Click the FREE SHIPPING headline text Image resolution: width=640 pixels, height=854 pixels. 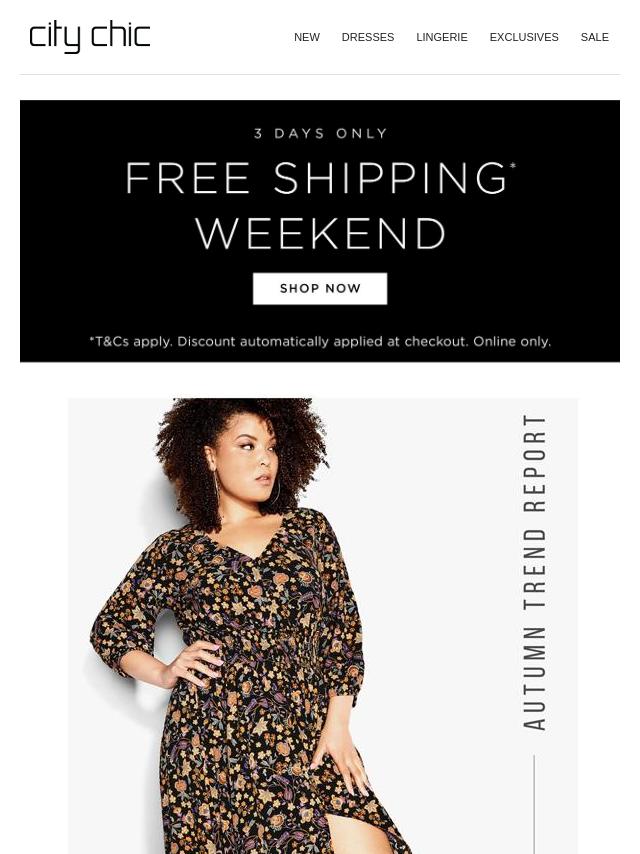(316, 178)
